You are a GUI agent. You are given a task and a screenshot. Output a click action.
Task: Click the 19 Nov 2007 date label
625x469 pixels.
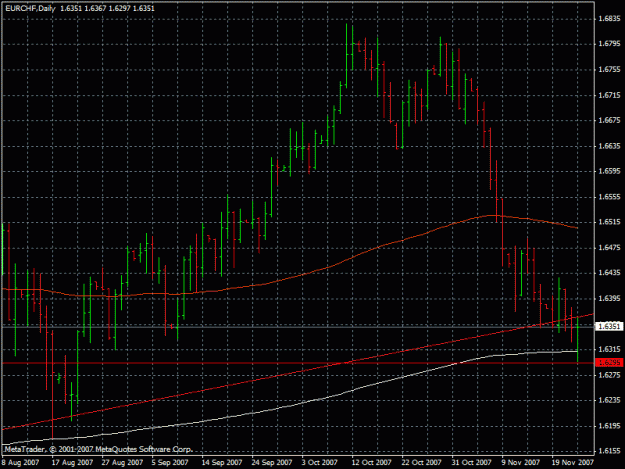tap(573, 462)
